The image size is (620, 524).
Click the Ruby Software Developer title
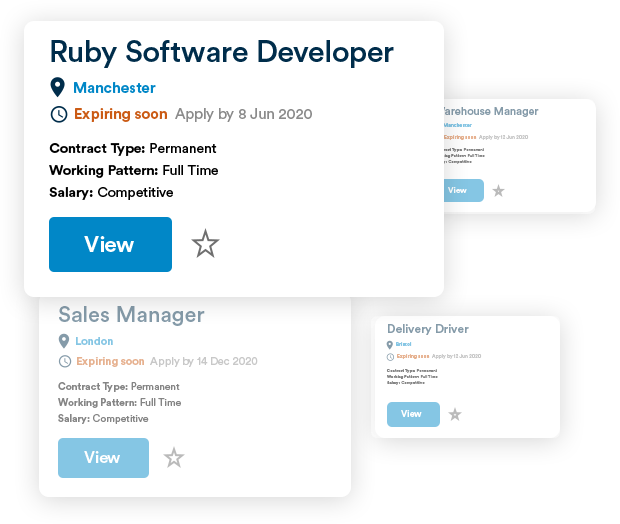click(x=221, y=51)
